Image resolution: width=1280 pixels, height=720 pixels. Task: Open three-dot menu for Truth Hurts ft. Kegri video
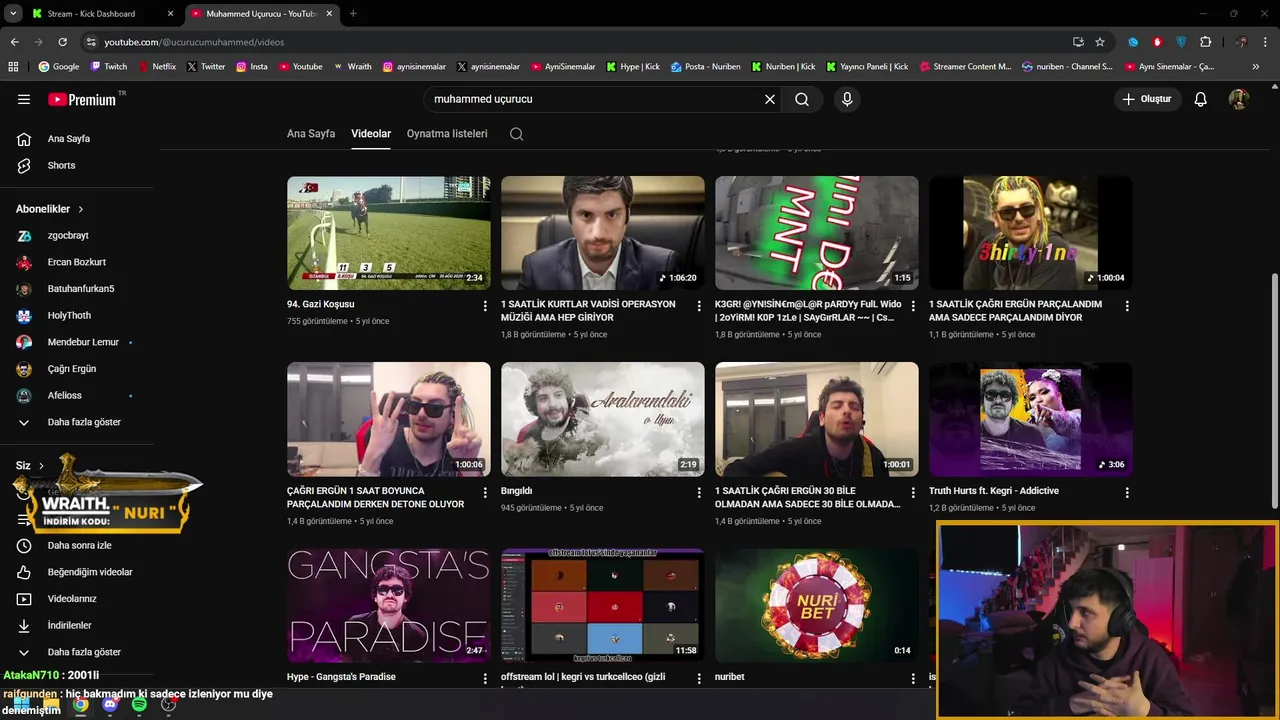point(1127,492)
